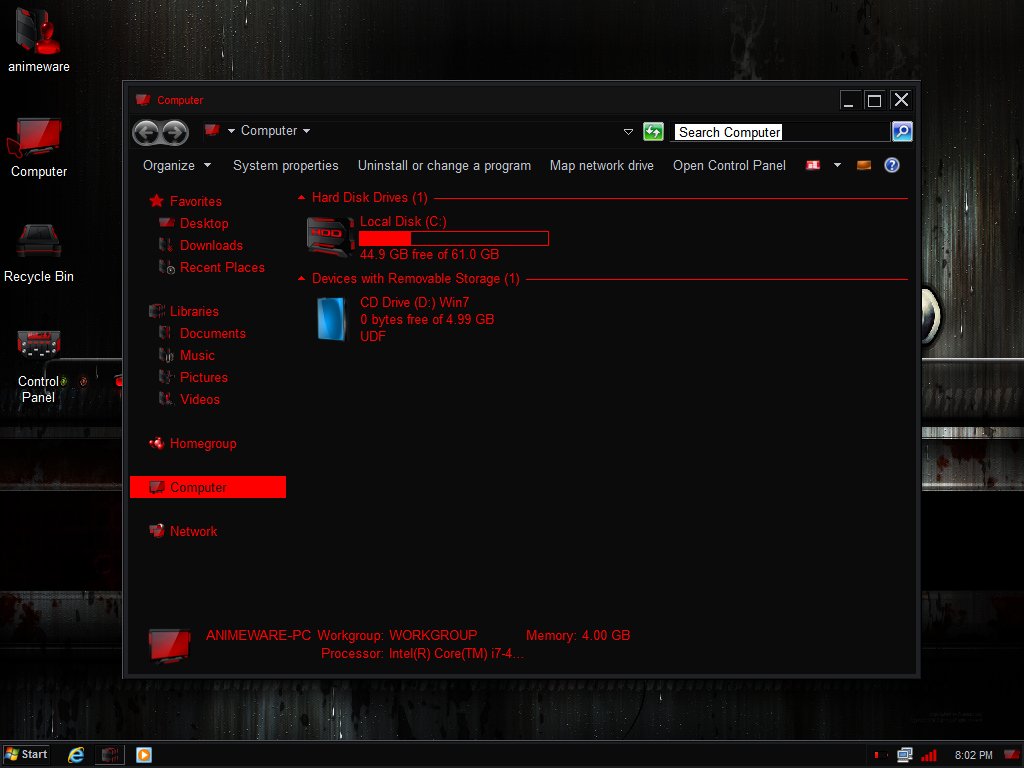The width and height of the screenshot is (1024, 768).
Task: Click the arrow before Computer in breadcrumb
Action: 231,131
